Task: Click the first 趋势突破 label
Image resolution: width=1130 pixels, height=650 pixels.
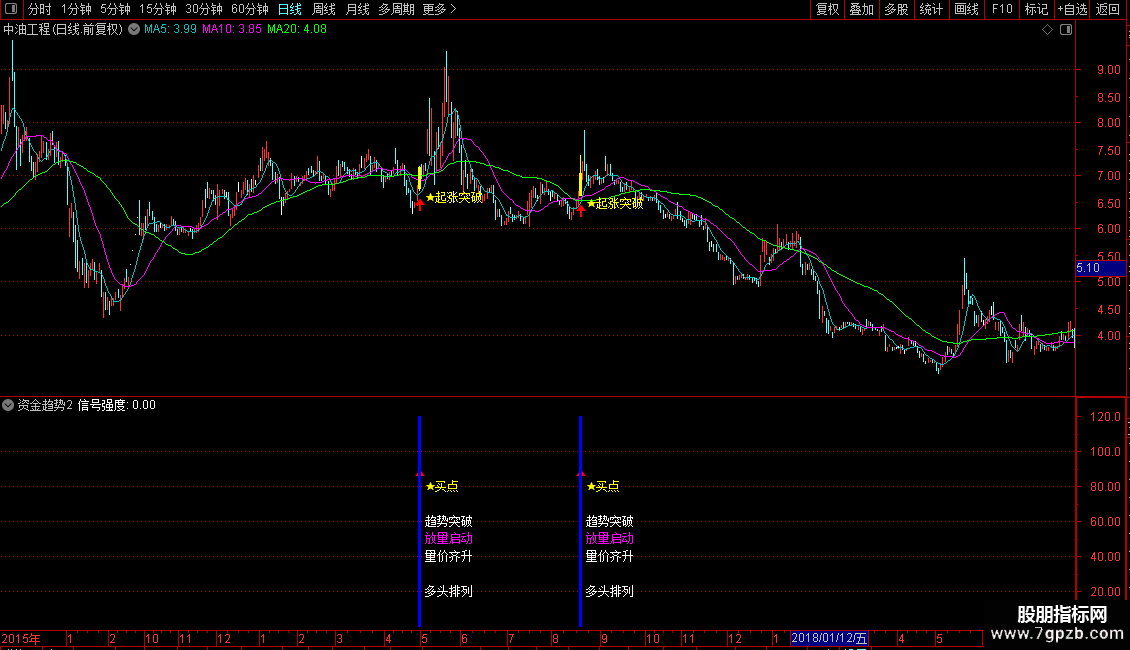Action: 448,521
